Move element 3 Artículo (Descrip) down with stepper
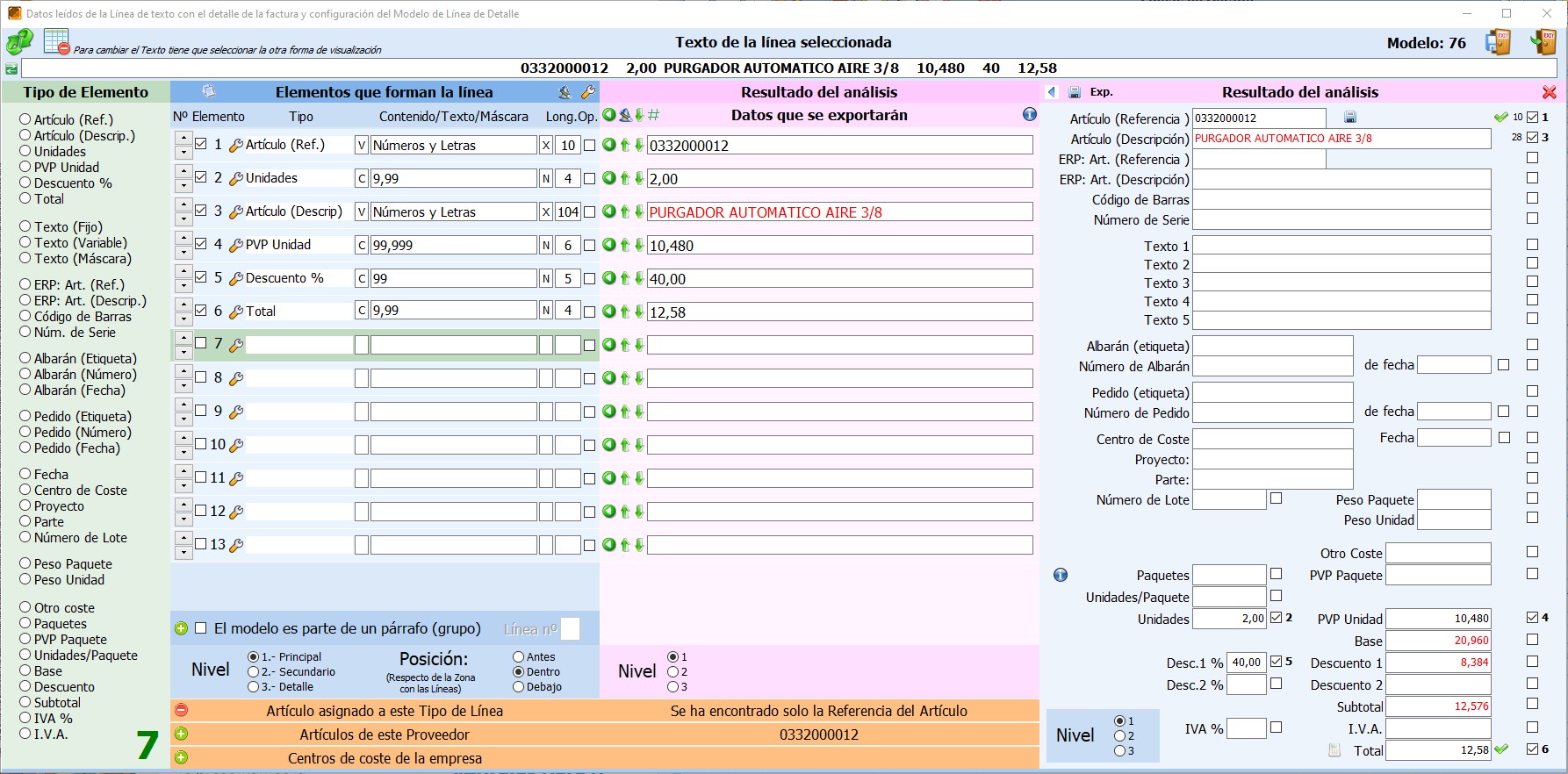The height and width of the screenshot is (774, 1568). (183, 219)
